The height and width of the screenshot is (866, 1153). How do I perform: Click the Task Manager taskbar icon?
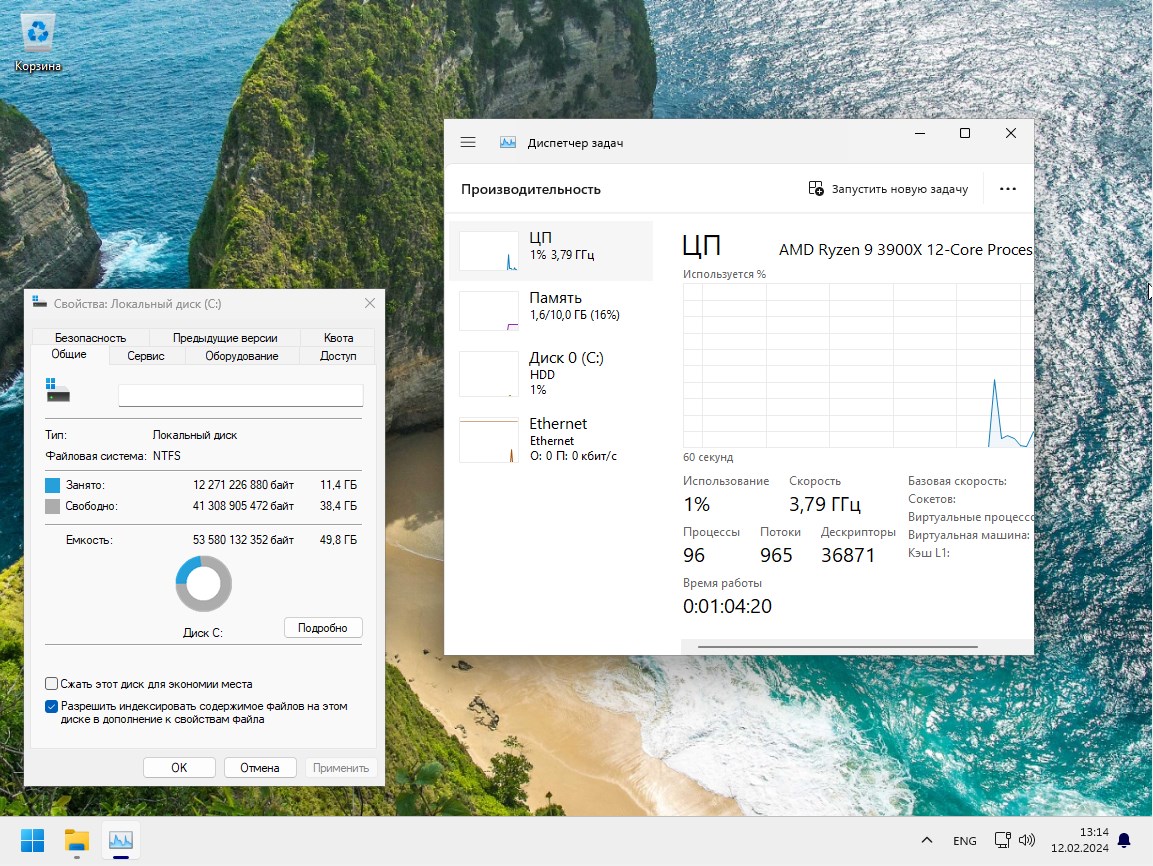click(121, 840)
